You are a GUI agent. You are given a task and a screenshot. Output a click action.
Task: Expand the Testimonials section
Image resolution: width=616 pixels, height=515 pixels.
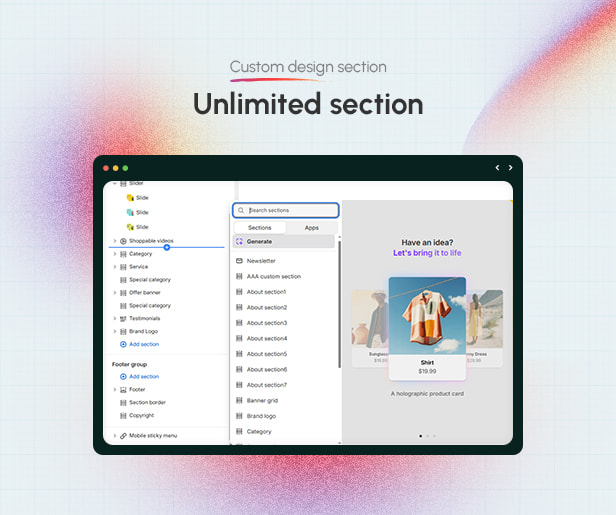(x=114, y=318)
